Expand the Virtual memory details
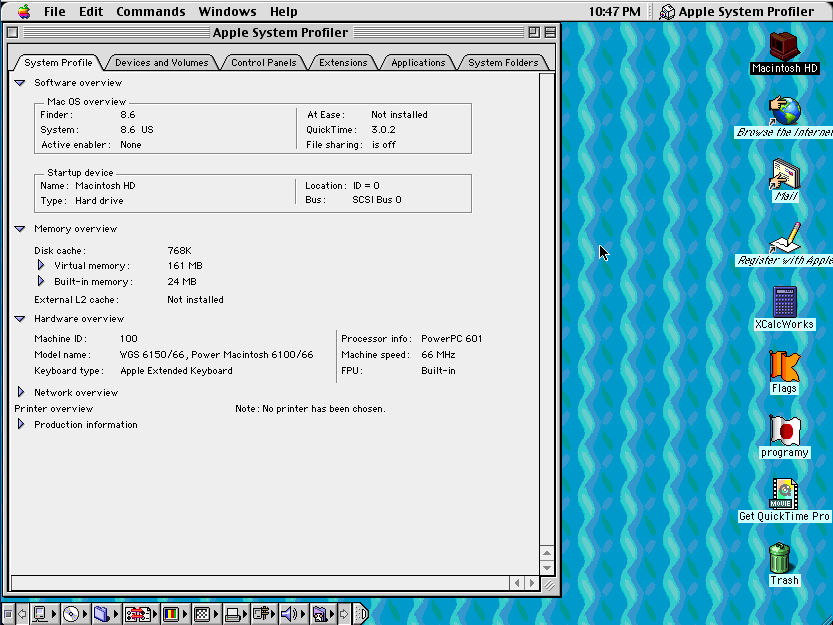 coord(41,265)
